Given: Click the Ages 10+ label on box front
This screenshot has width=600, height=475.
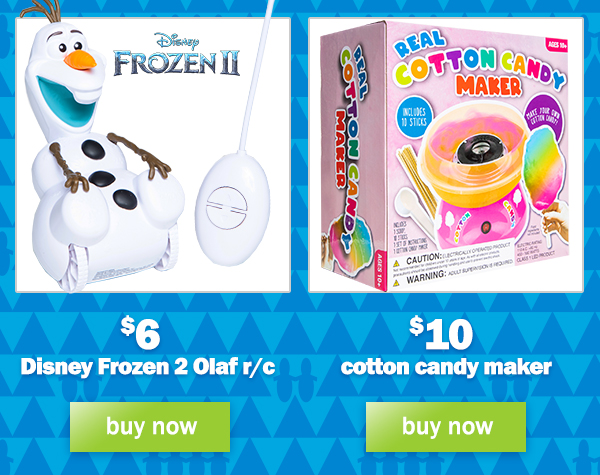Looking at the screenshot, I should [x=557, y=45].
